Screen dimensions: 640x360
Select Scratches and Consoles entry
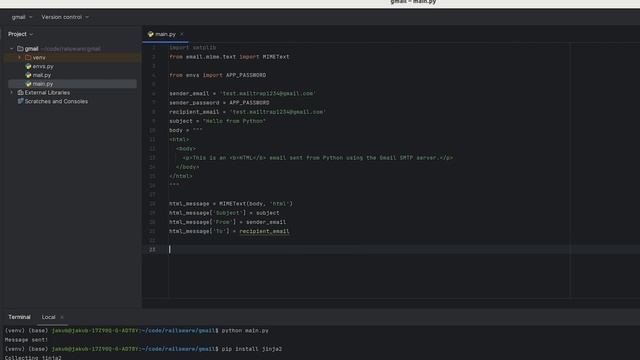point(56,101)
